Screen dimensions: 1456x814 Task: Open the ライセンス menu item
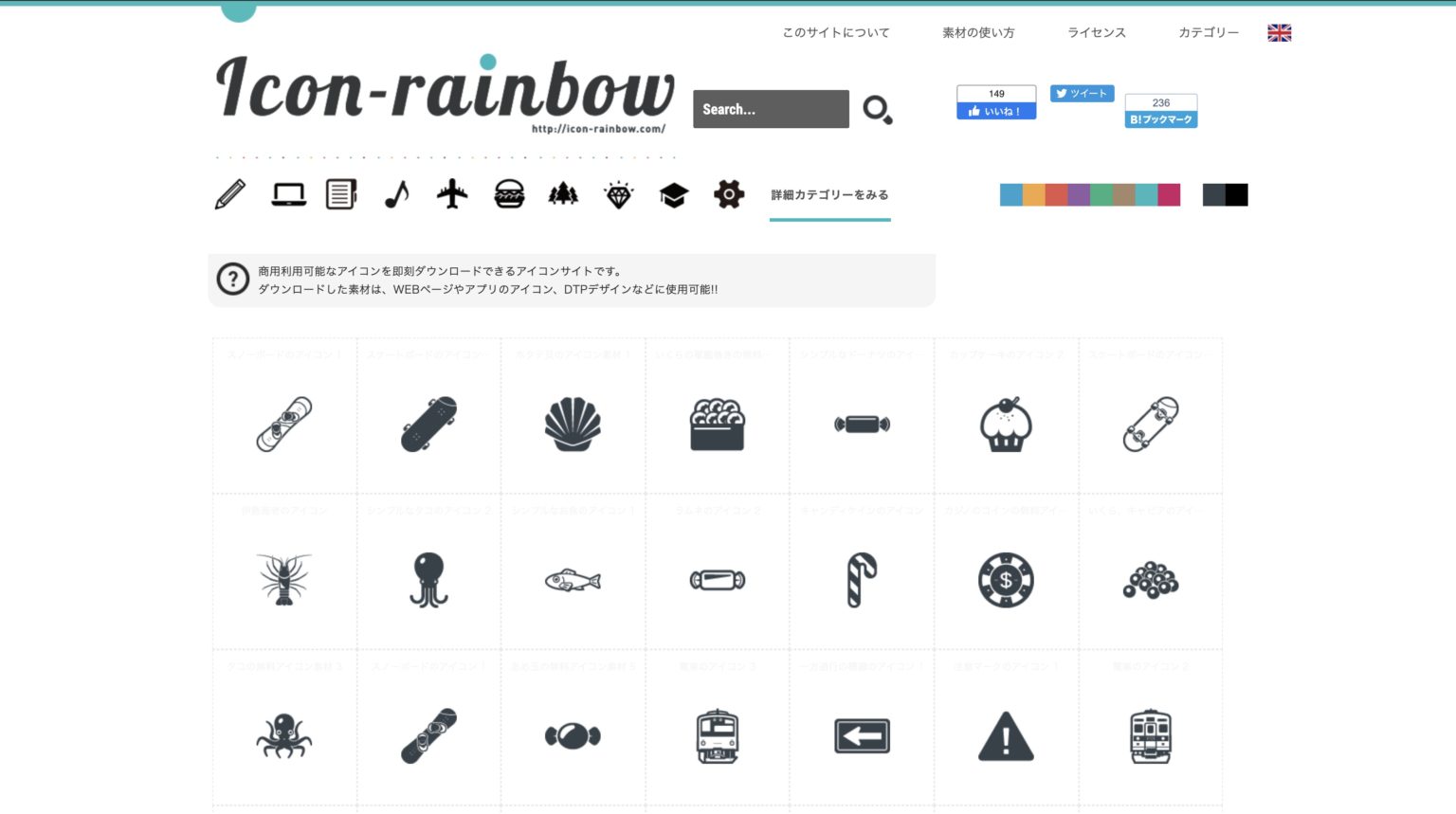click(1095, 32)
